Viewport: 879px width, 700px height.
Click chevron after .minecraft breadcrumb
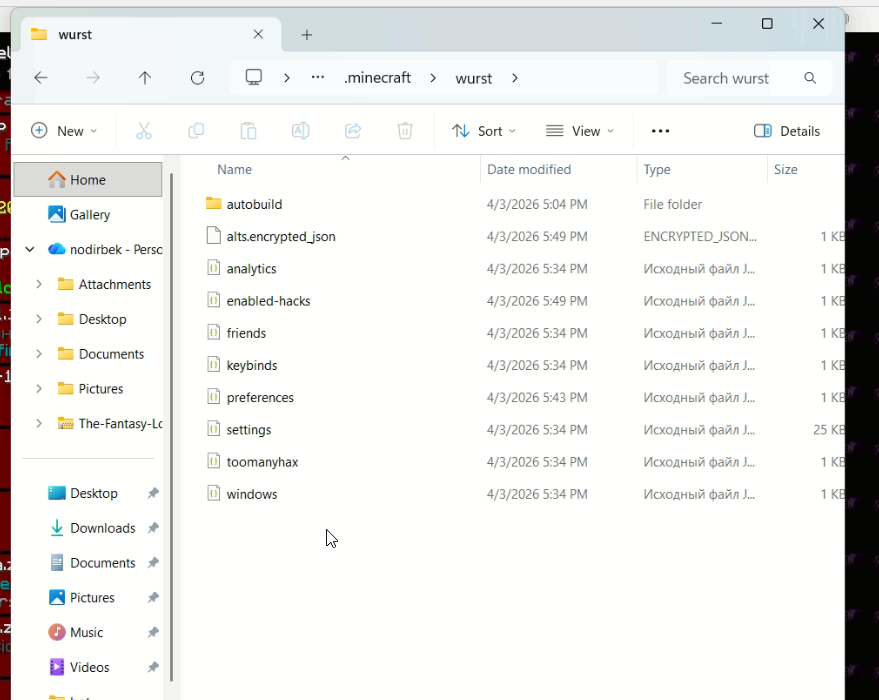point(433,78)
